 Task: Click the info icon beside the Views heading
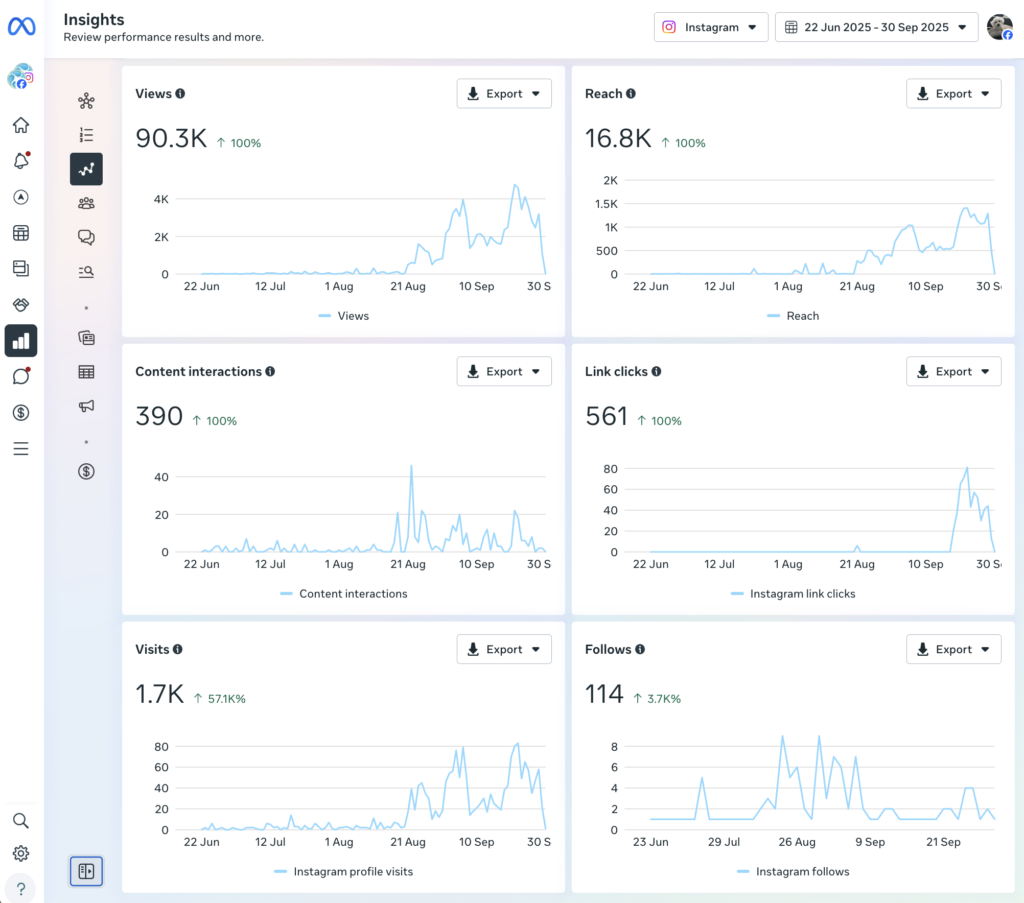tap(180, 93)
